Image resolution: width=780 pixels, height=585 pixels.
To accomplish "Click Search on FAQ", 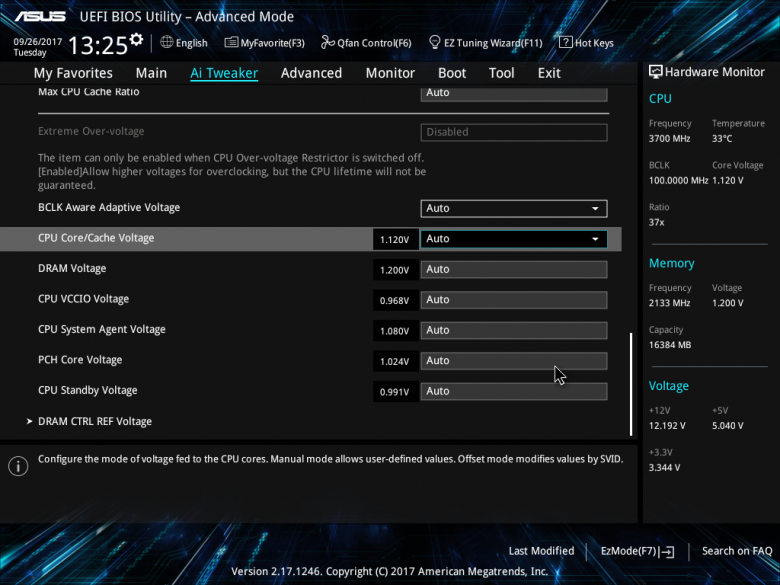I will (737, 551).
